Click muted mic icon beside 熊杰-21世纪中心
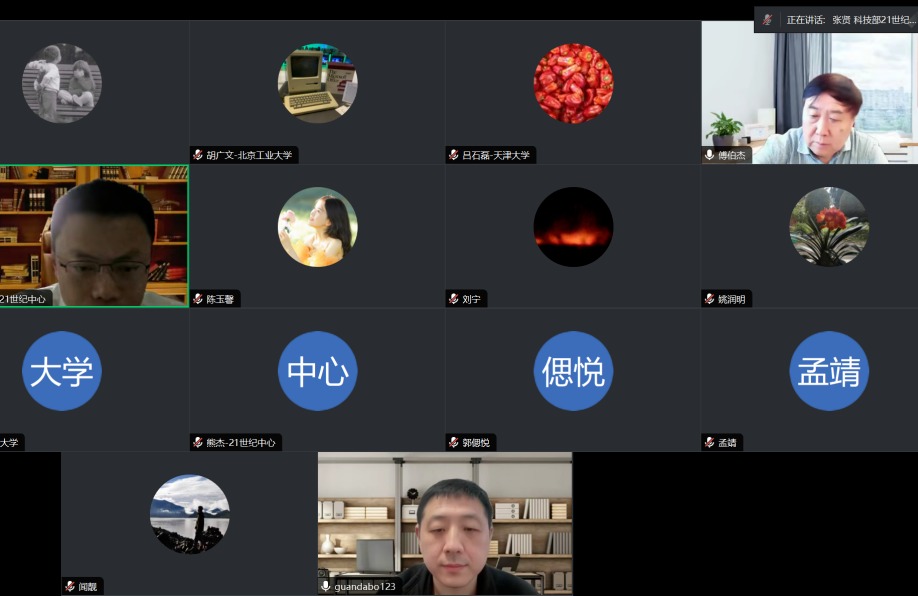 tap(198, 442)
